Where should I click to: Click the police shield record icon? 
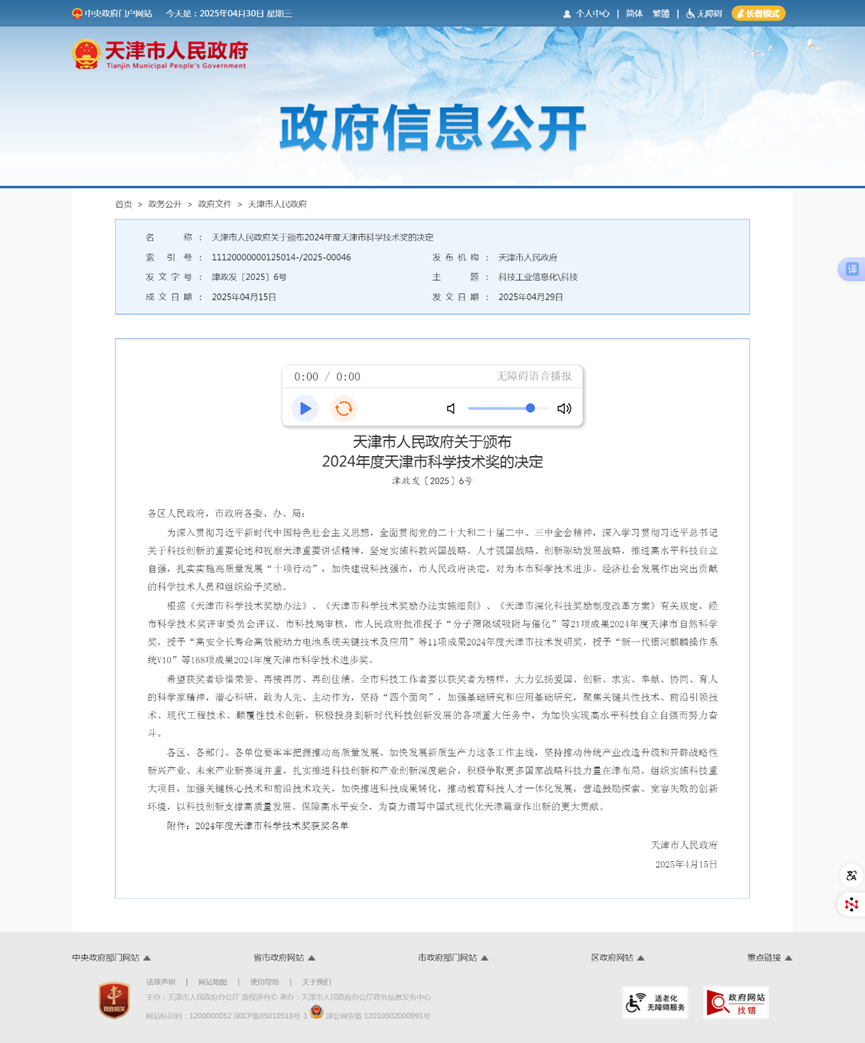point(317,1012)
